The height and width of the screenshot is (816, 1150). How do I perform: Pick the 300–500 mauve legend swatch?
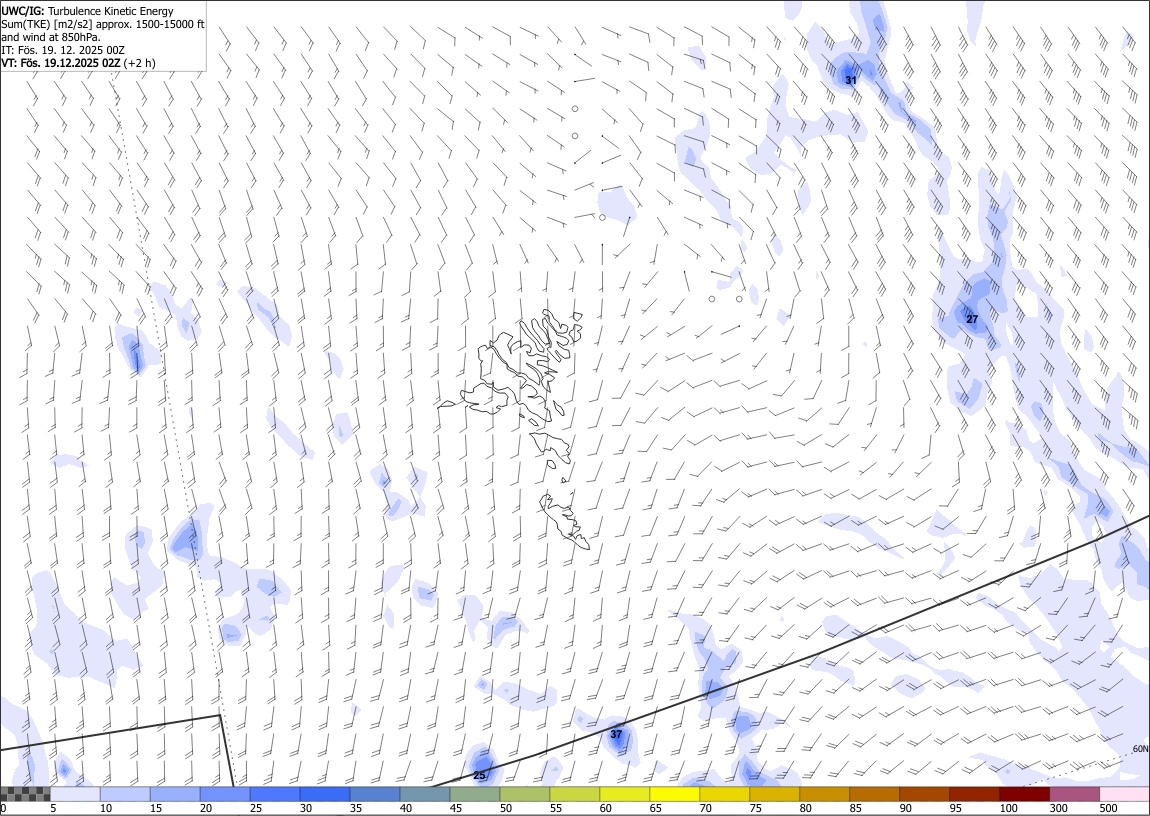click(1074, 794)
